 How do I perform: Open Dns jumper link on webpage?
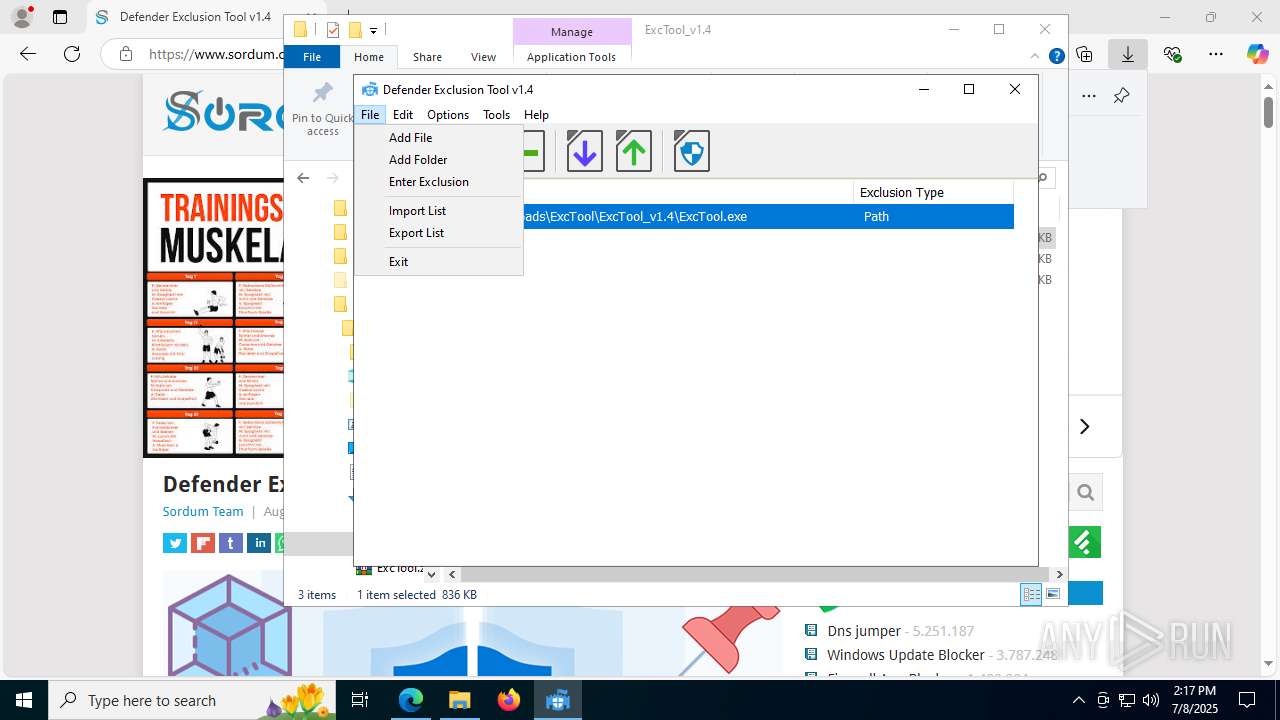point(864,631)
